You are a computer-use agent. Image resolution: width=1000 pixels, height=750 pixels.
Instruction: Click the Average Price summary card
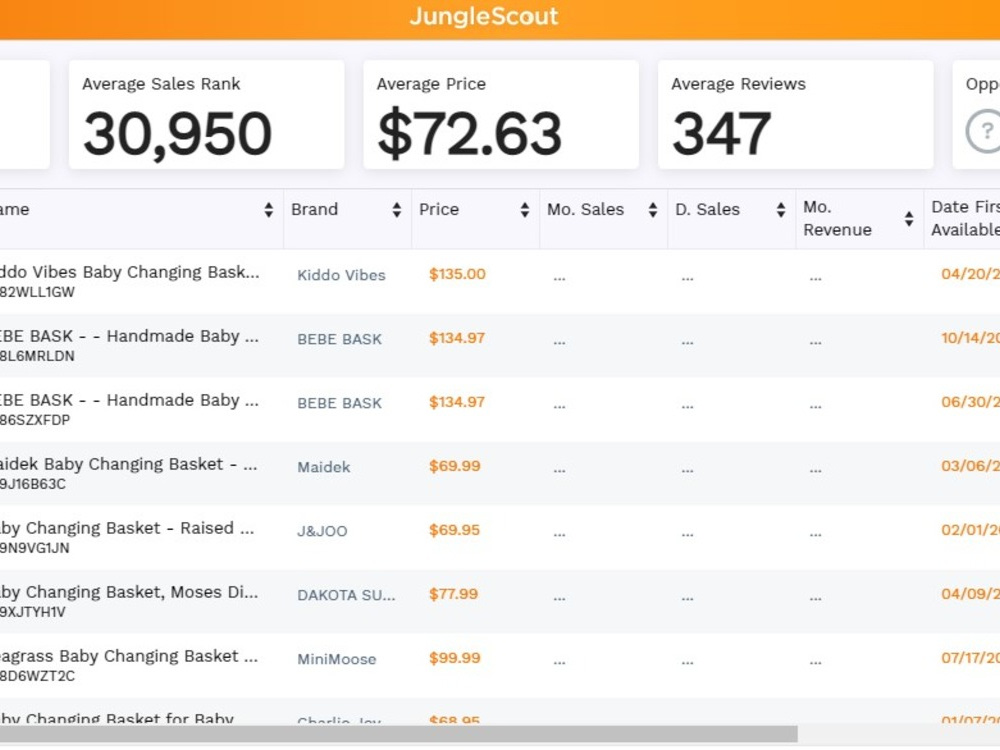pyautogui.click(x=501, y=115)
